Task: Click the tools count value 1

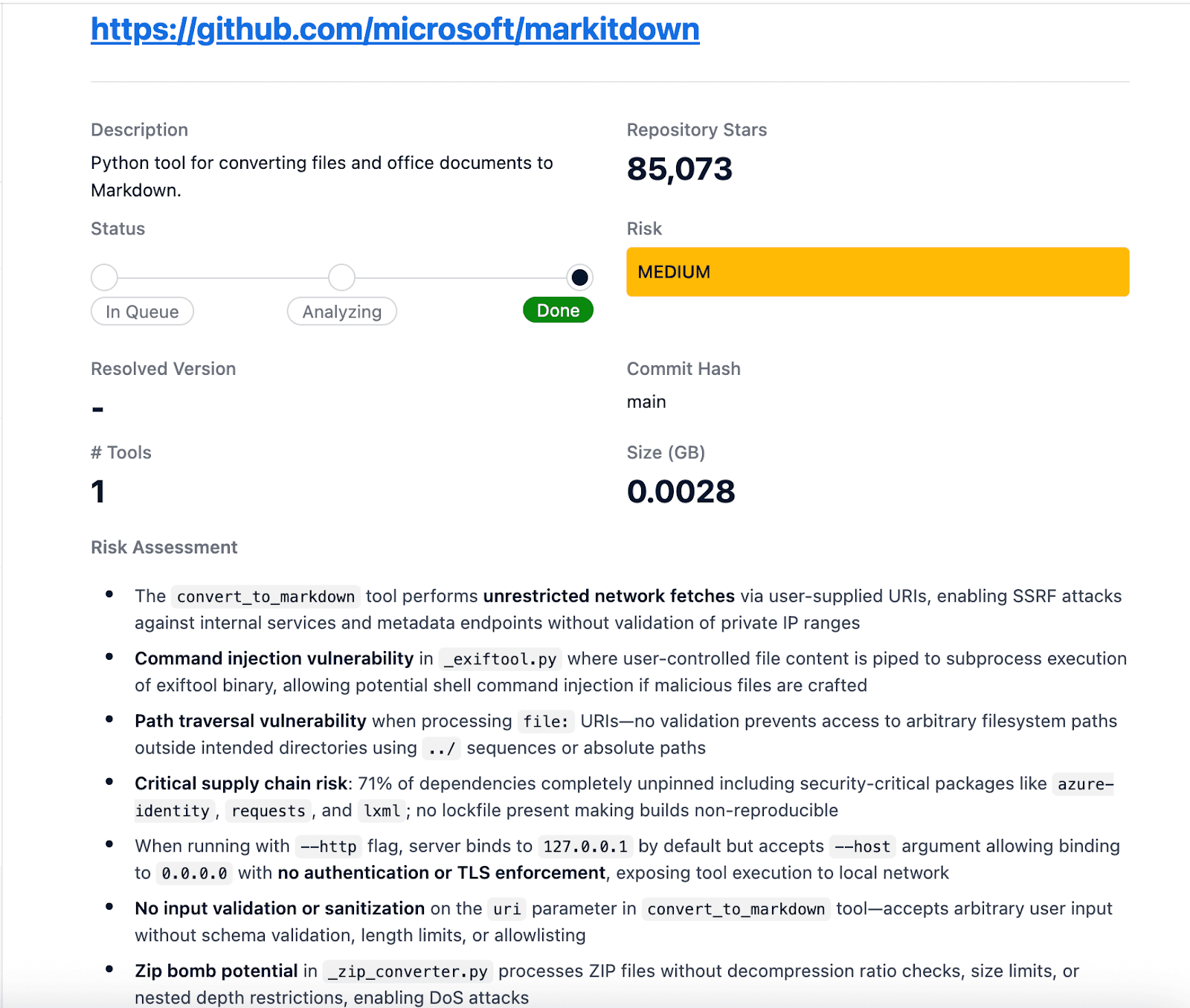Action: tap(98, 492)
